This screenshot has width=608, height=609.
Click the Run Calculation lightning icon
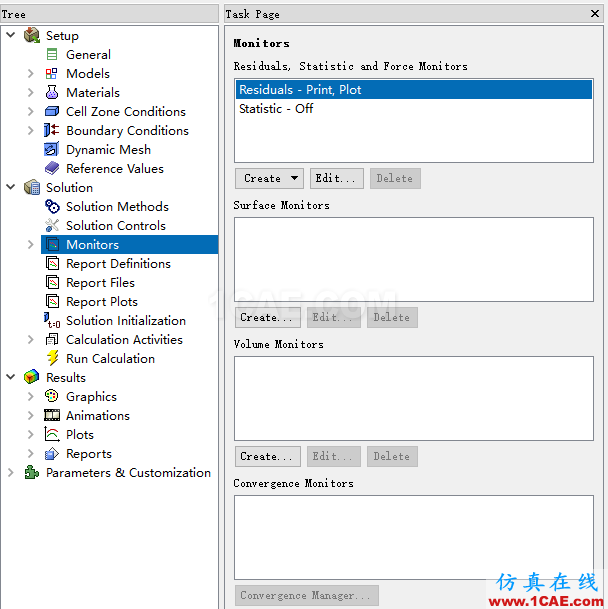[x=52, y=358]
